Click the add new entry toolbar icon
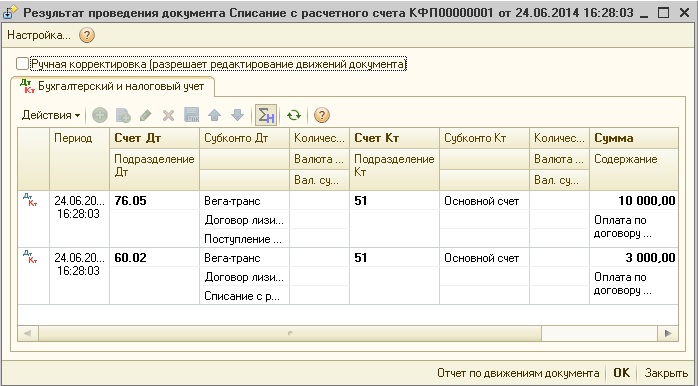 (x=100, y=115)
